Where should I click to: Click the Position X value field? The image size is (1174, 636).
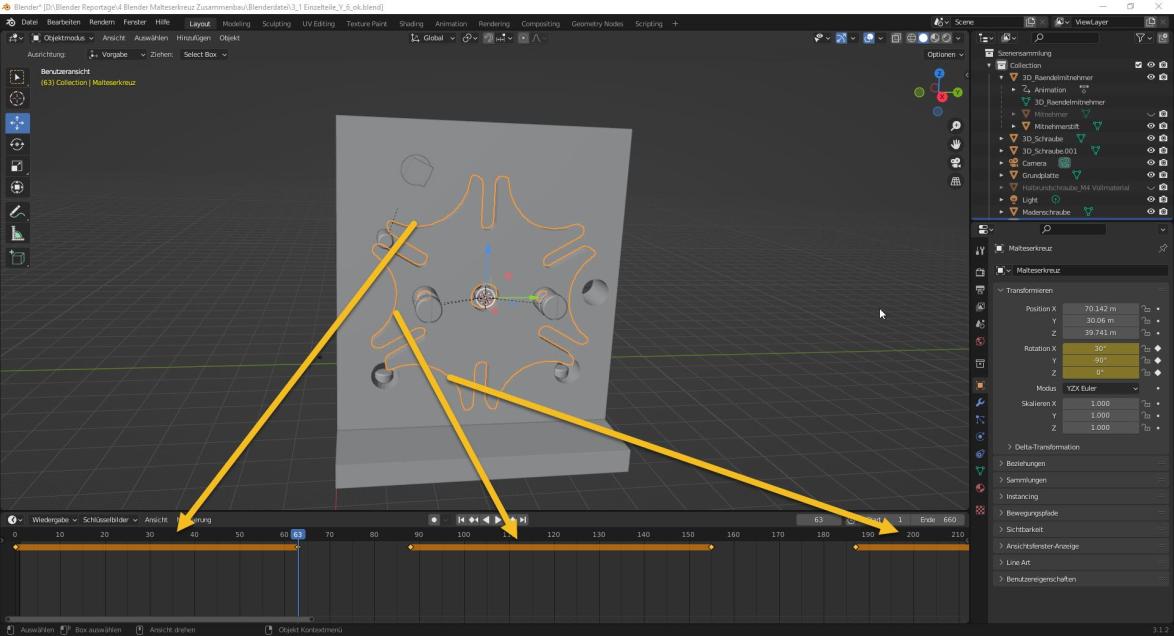[x=1100, y=309]
